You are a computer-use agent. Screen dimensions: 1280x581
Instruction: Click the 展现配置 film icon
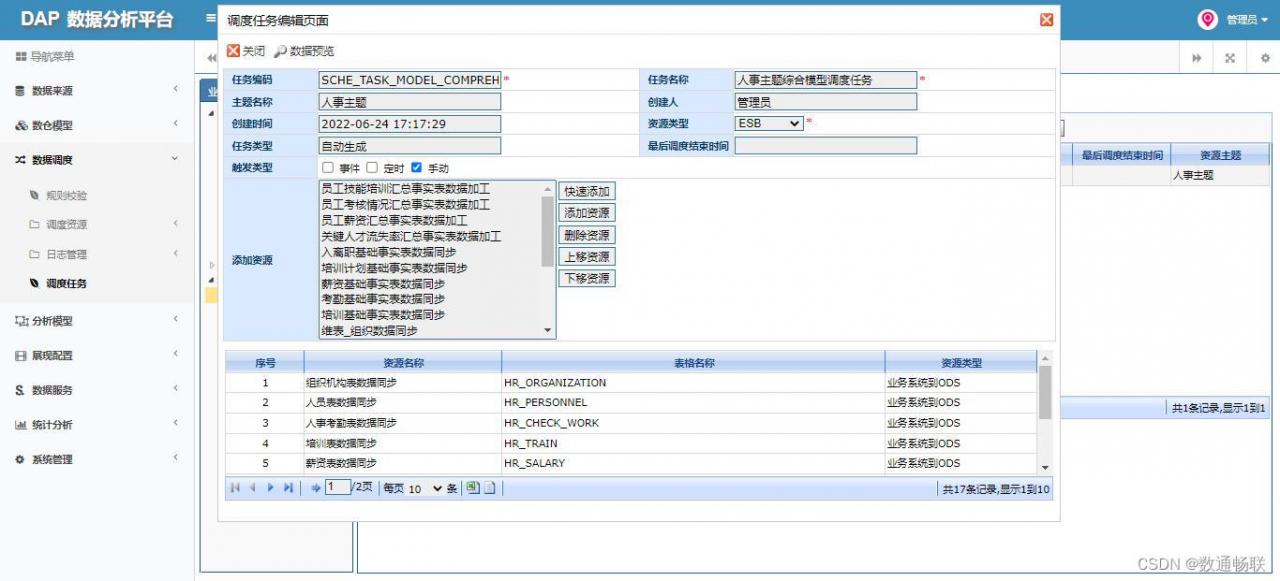21,355
